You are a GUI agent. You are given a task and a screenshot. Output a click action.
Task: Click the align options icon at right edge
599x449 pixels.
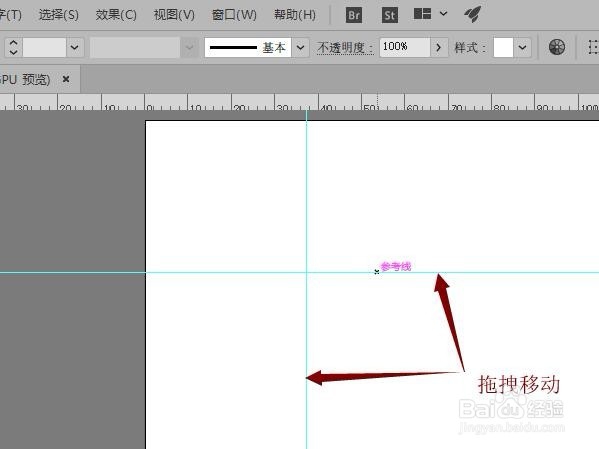point(593,47)
